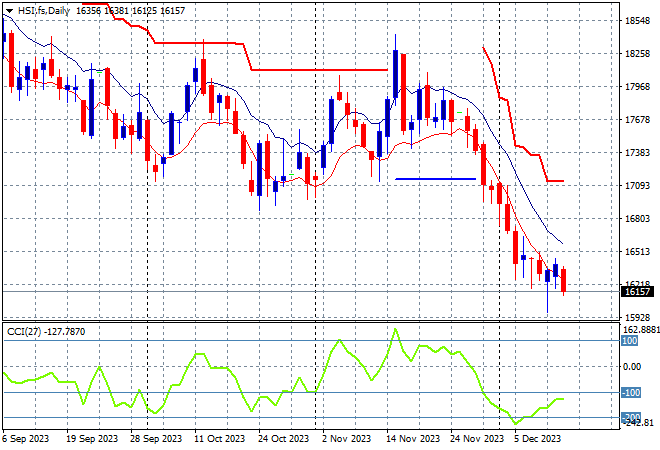Viewport: 660px width, 450px height.
Task: Click the 16513 price axis label
Action: click(636, 252)
